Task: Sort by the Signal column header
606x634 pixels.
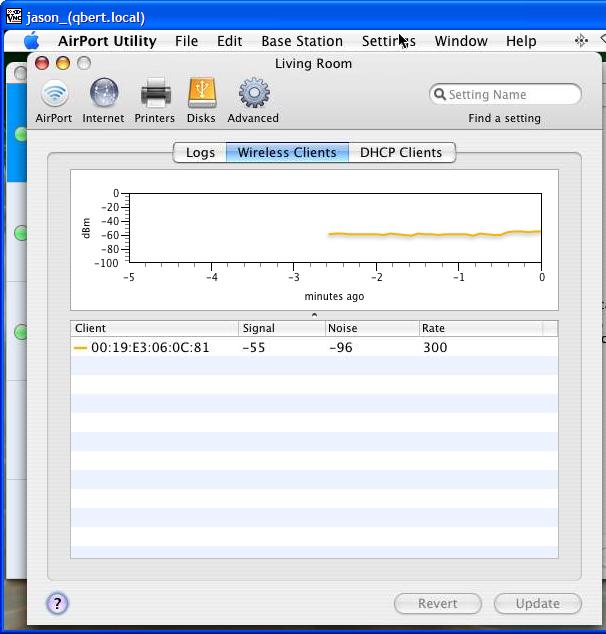Action: (282, 328)
